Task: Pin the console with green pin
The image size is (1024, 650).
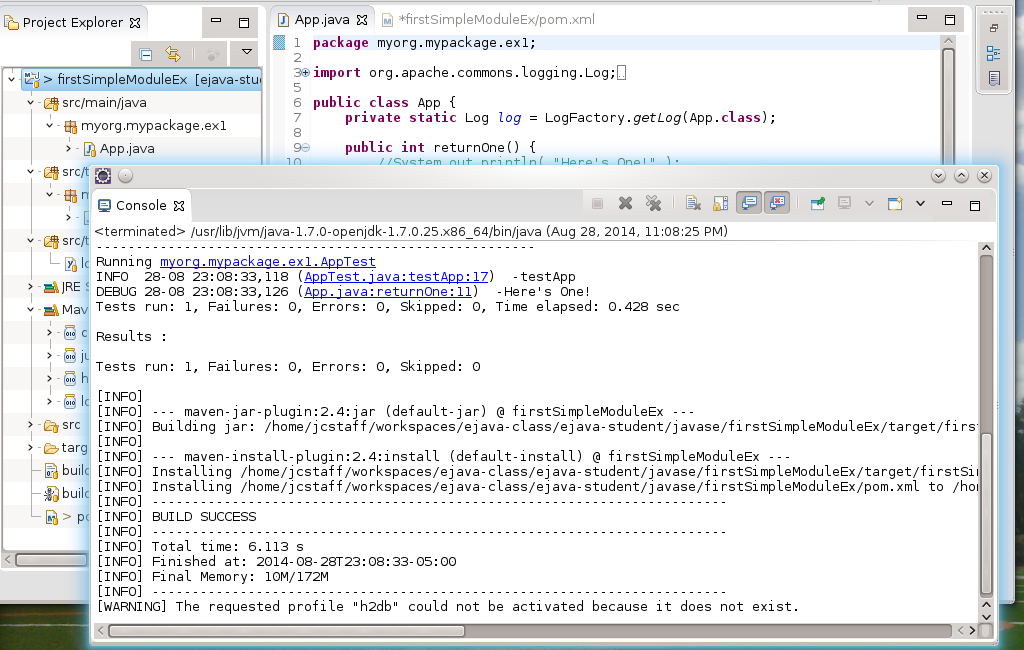Action: [817, 203]
